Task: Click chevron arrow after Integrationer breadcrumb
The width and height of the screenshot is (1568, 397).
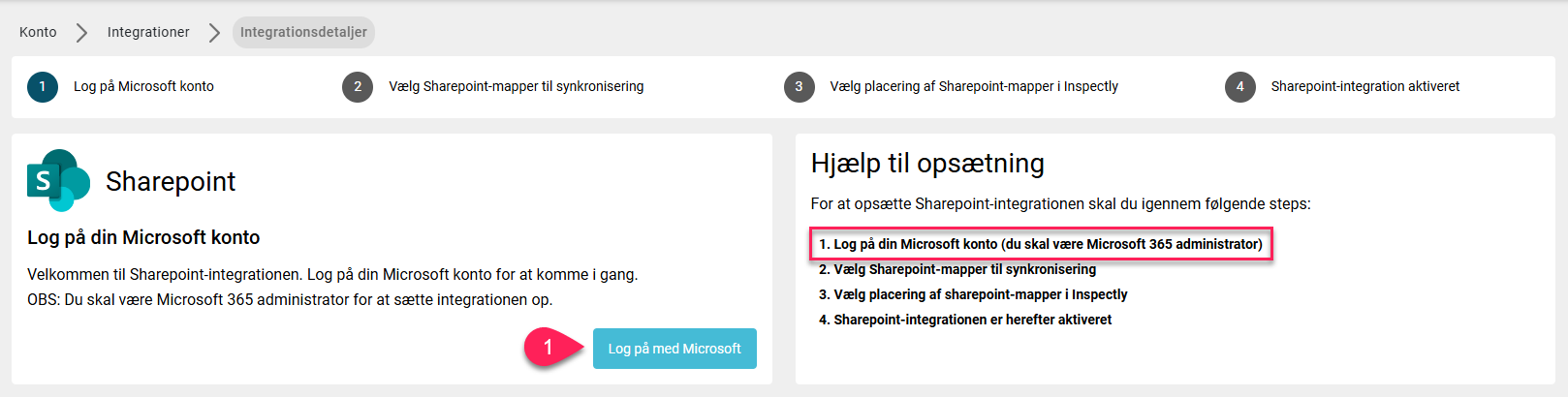Action: (x=214, y=32)
